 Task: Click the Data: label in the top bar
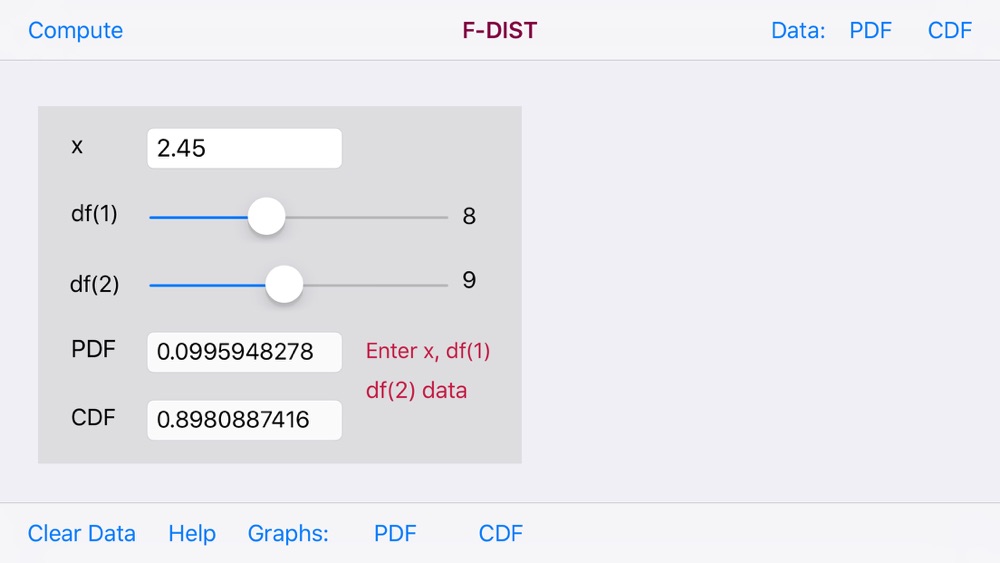(x=798, y=31)
